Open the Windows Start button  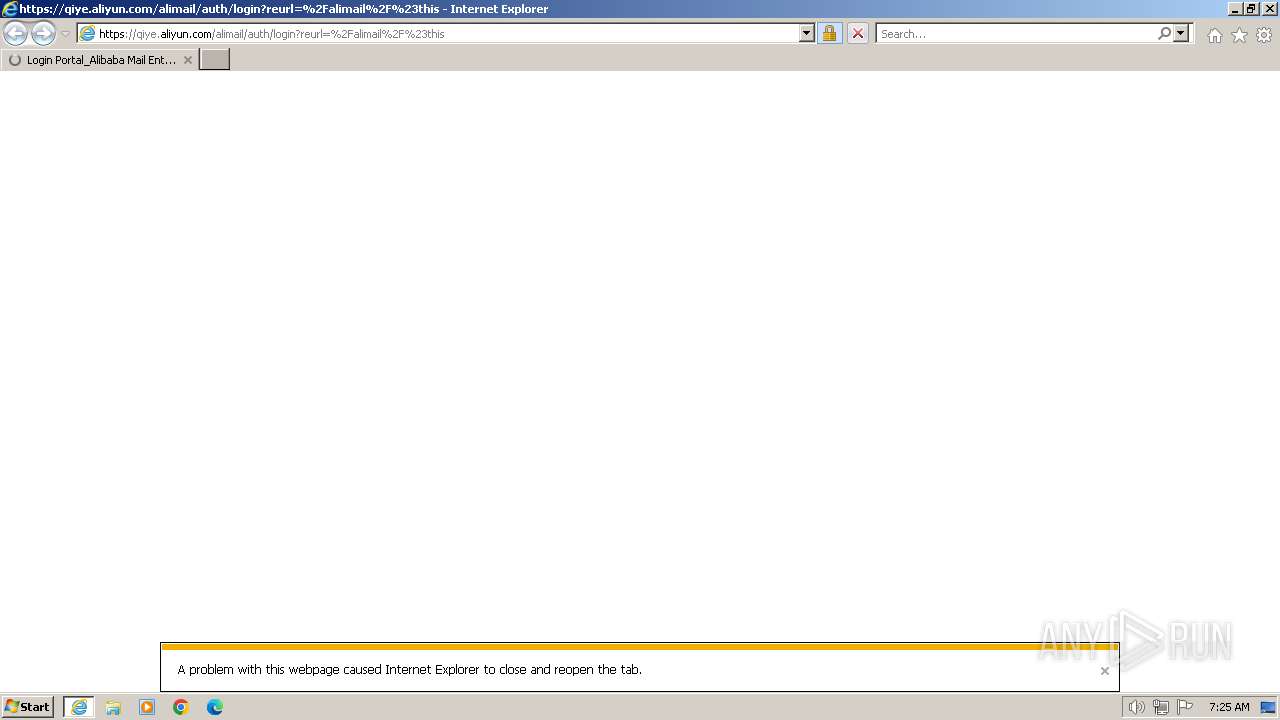28,707
